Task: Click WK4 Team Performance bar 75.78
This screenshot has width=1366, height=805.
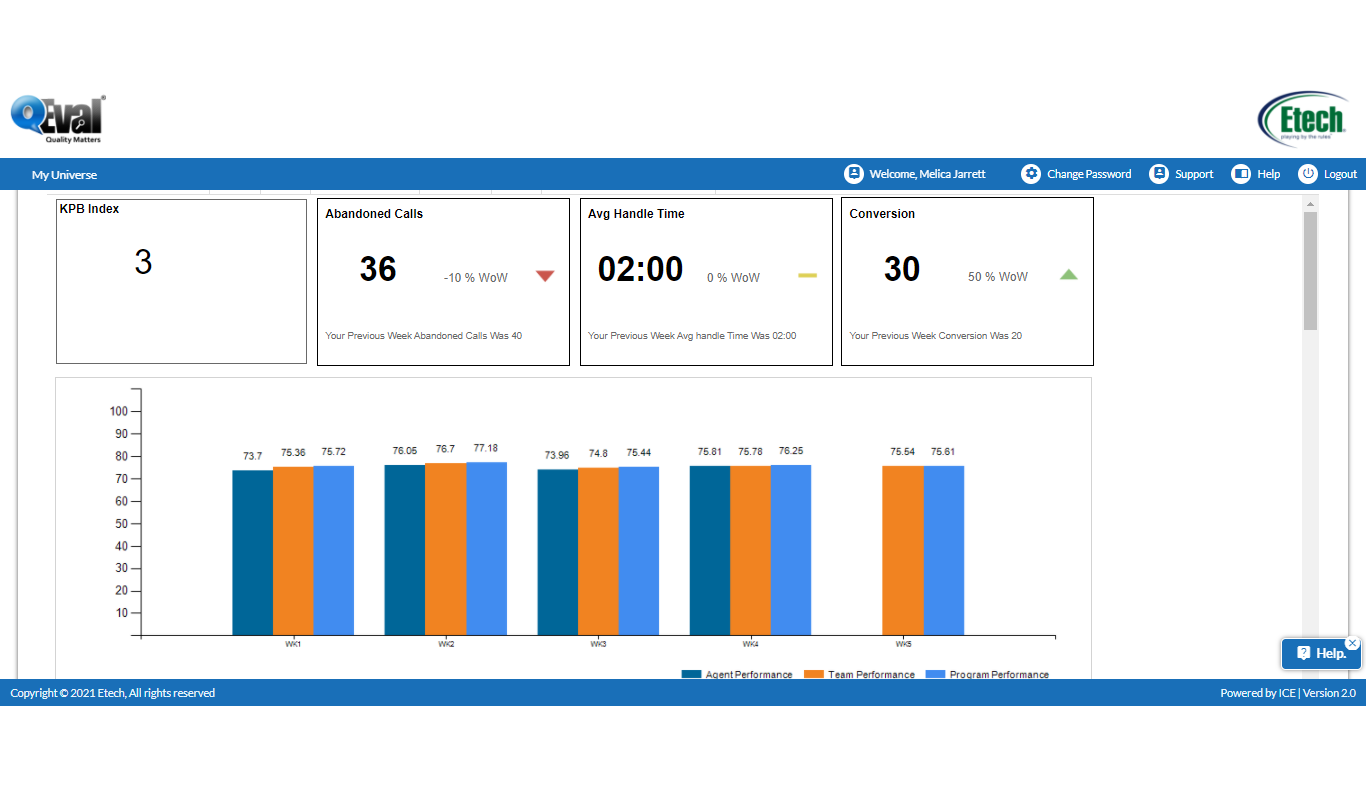Action: 750,550
